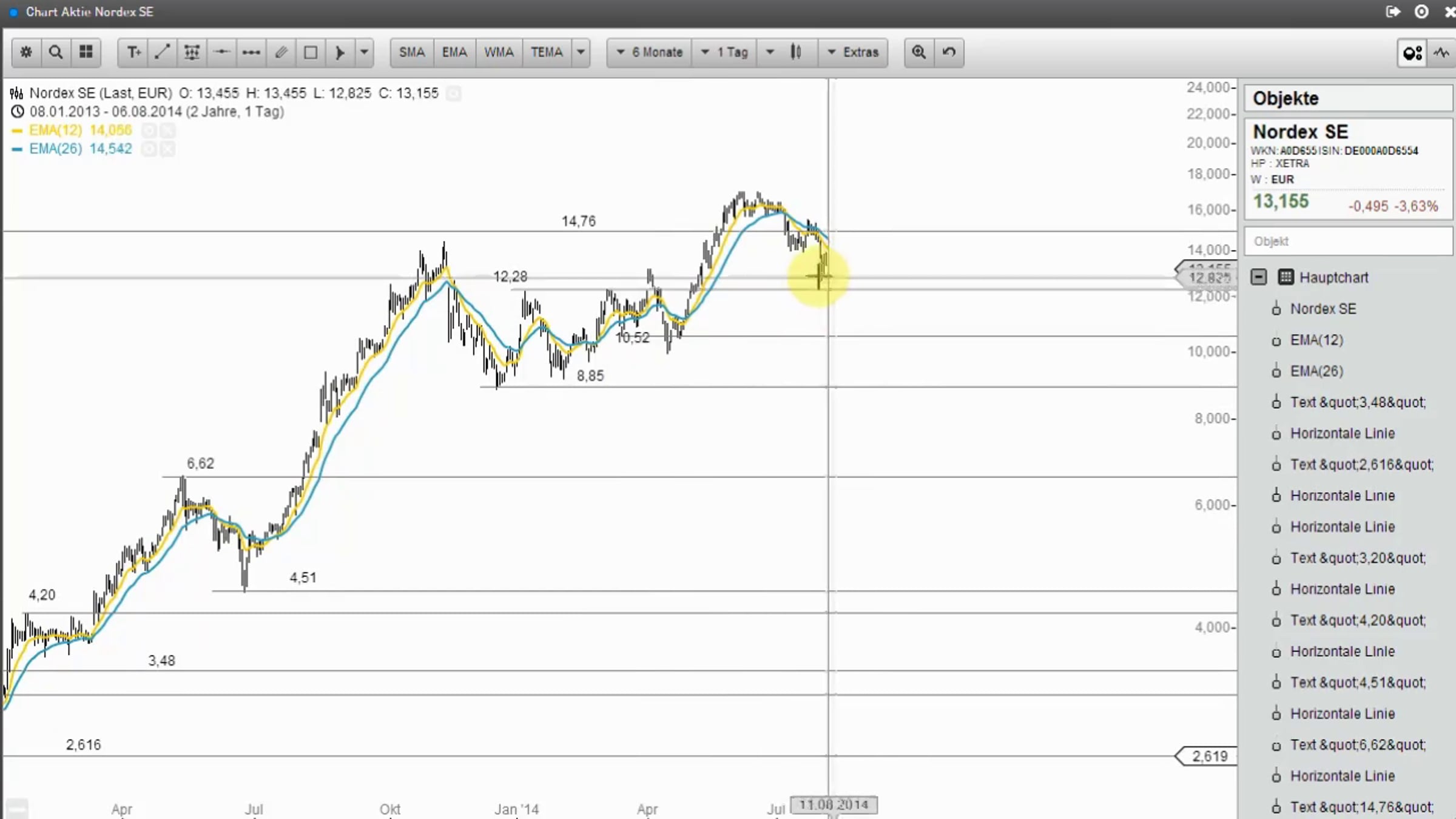Select the rectangle shape tool
This screenshot has height=819, width=1456.
point(311,52)
